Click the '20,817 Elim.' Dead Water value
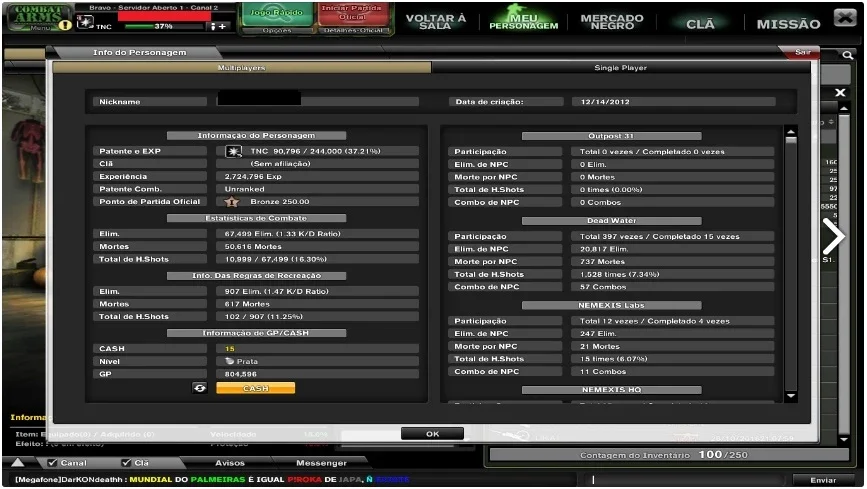The width and height of the screenshot is (867, 489). click(604, 249)
